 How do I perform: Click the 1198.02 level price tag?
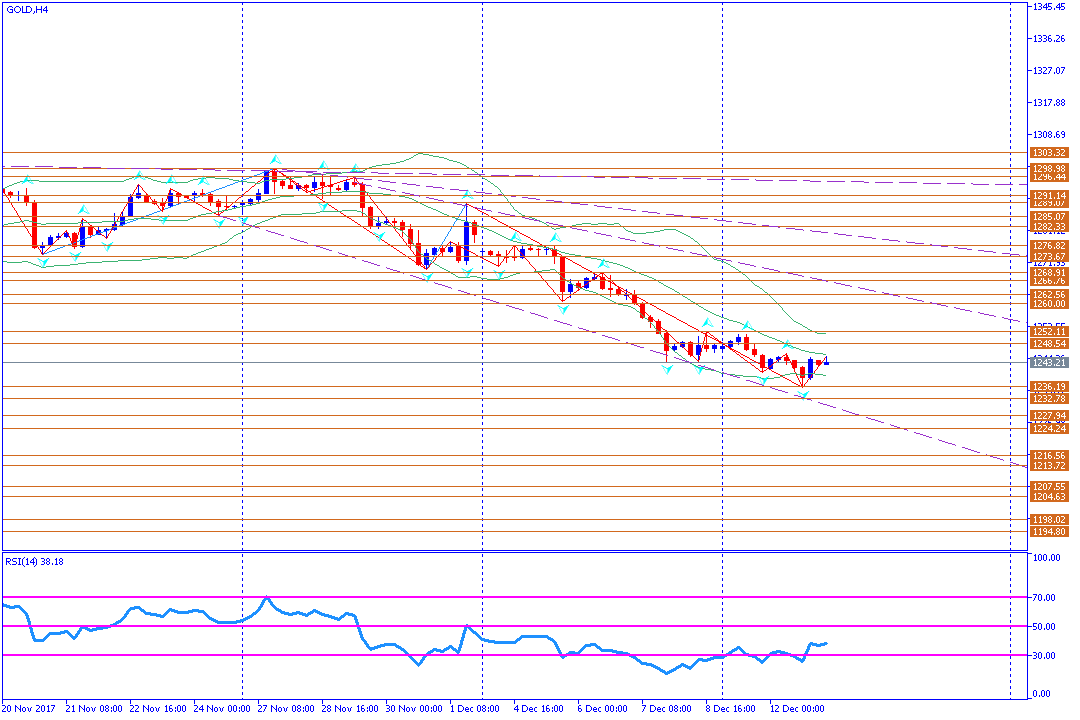pyautogui.click(x=1049, y=520)
